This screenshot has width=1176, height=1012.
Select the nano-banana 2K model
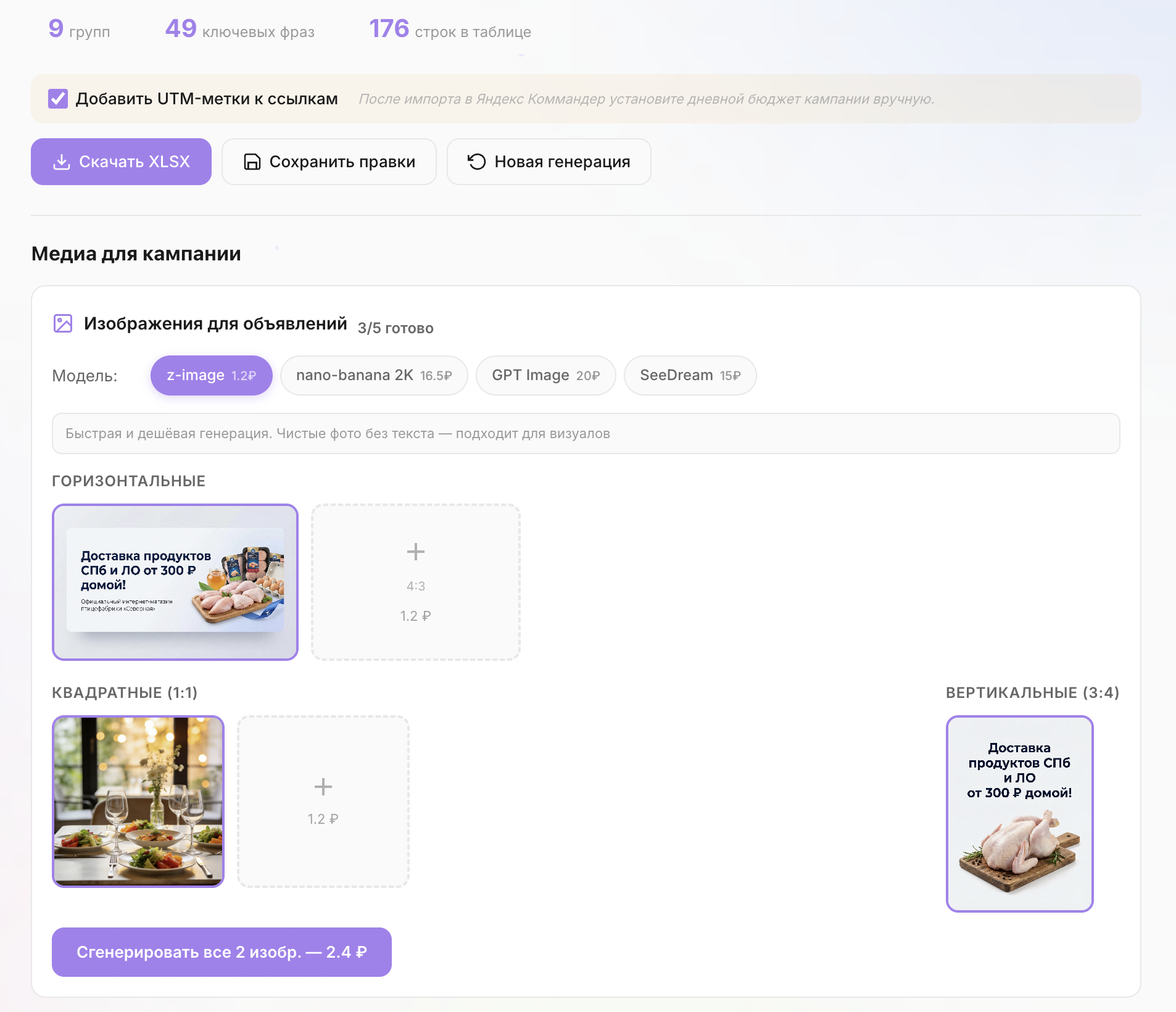point(374,375)
